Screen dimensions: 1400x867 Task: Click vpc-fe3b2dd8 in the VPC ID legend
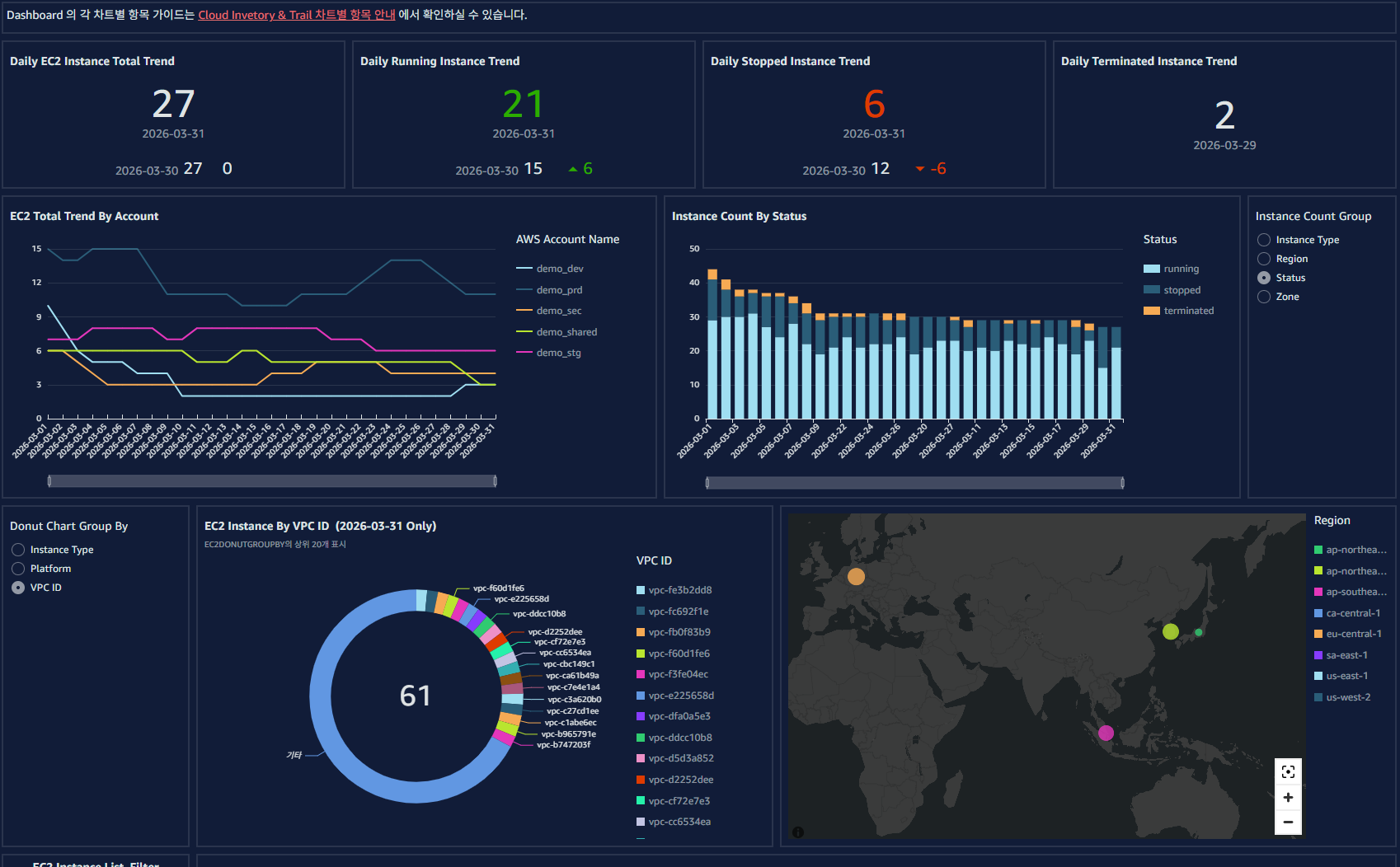[674, 590]
